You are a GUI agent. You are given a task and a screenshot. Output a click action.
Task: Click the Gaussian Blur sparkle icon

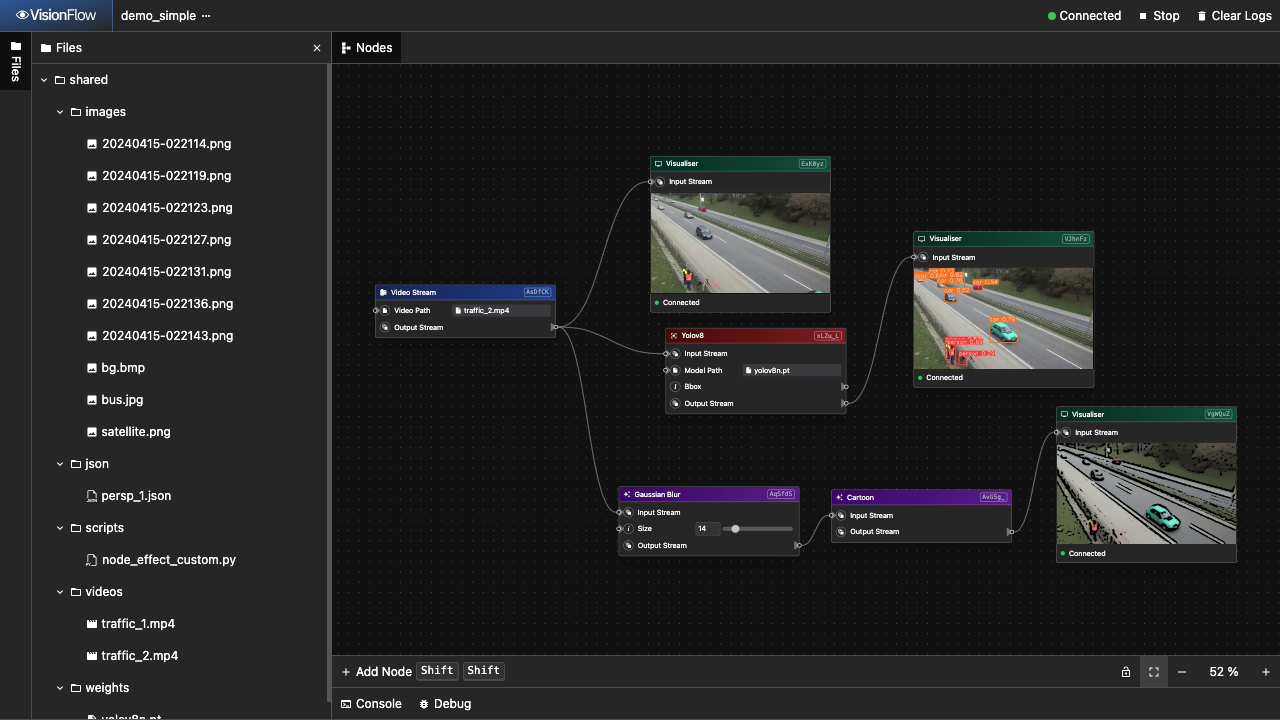[626, 494]
